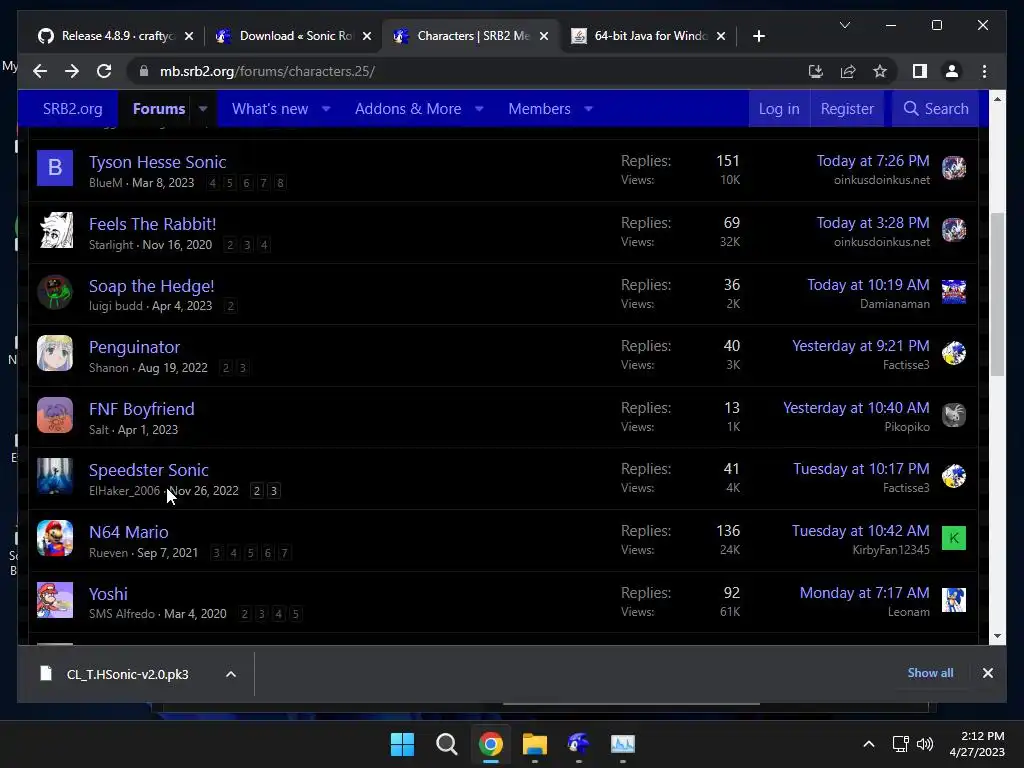The height and width of the screenshot is (768, 1024).
Task: Open Salt's avatar on FNF Boyfriend
Action: 55,415
